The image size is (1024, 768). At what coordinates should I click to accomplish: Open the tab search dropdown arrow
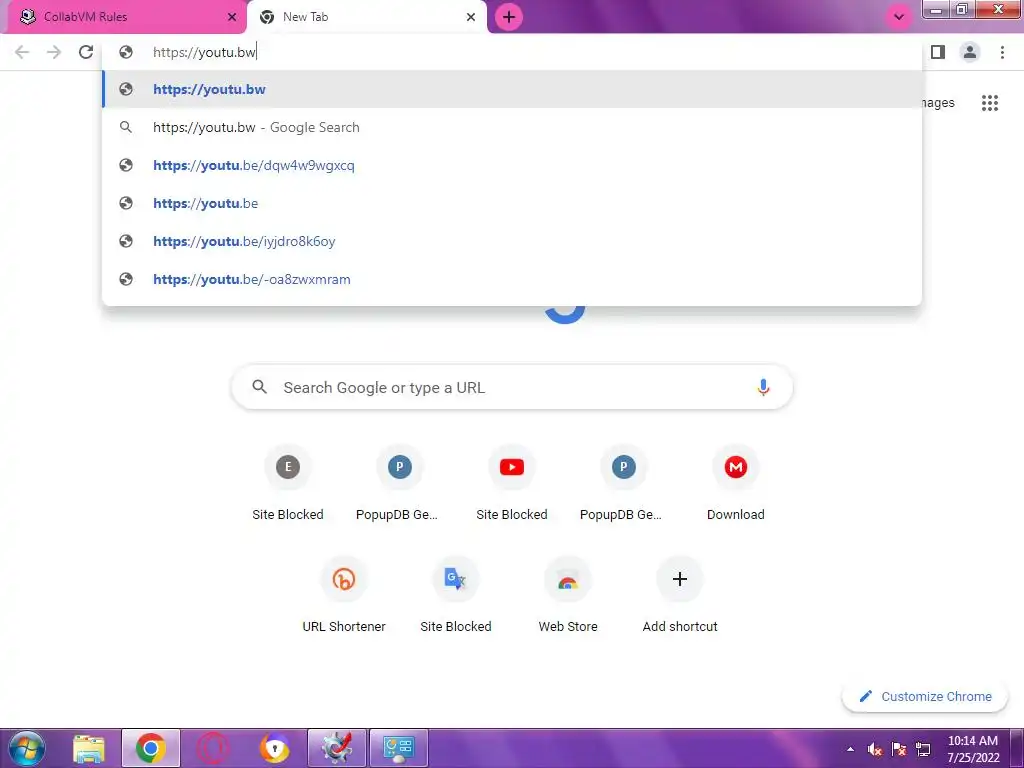[x=899, y=17]
